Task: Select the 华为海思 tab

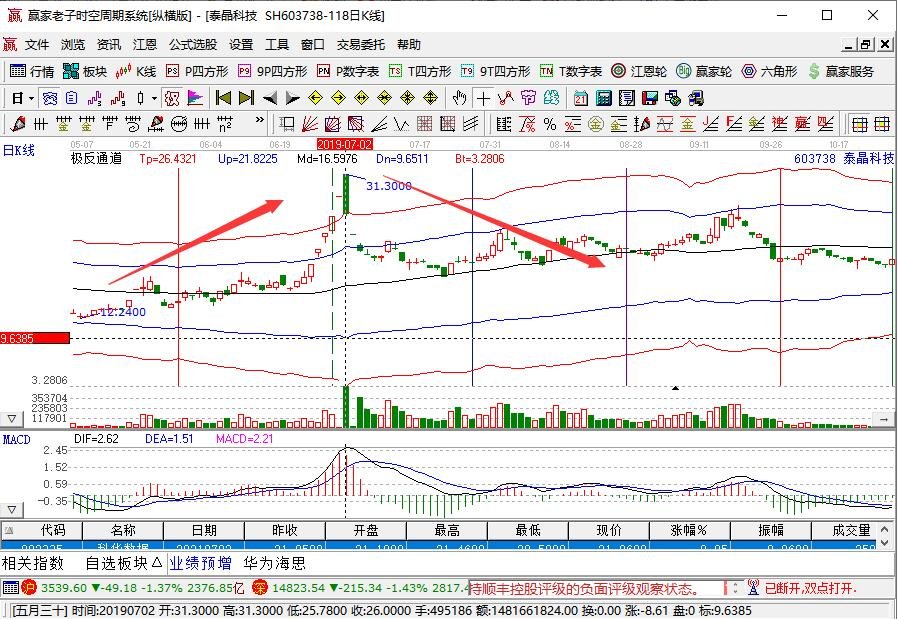Action: pos(275,564)
